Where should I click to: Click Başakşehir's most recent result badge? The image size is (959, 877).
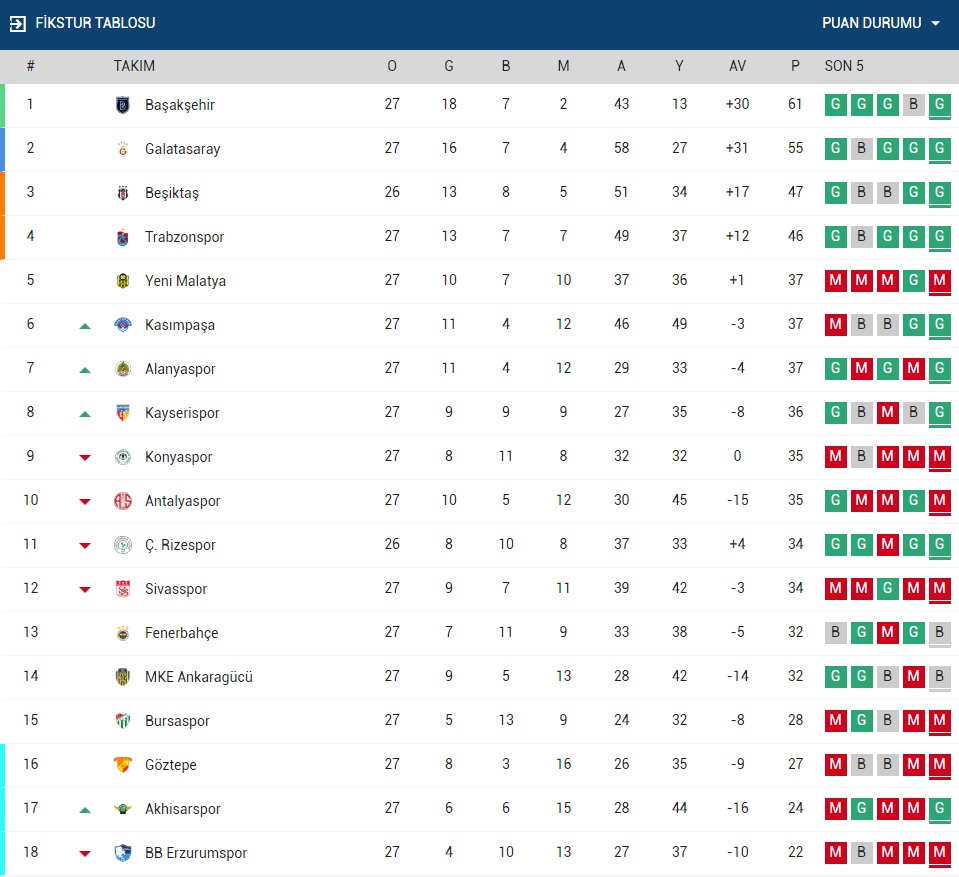coord(938,105)
